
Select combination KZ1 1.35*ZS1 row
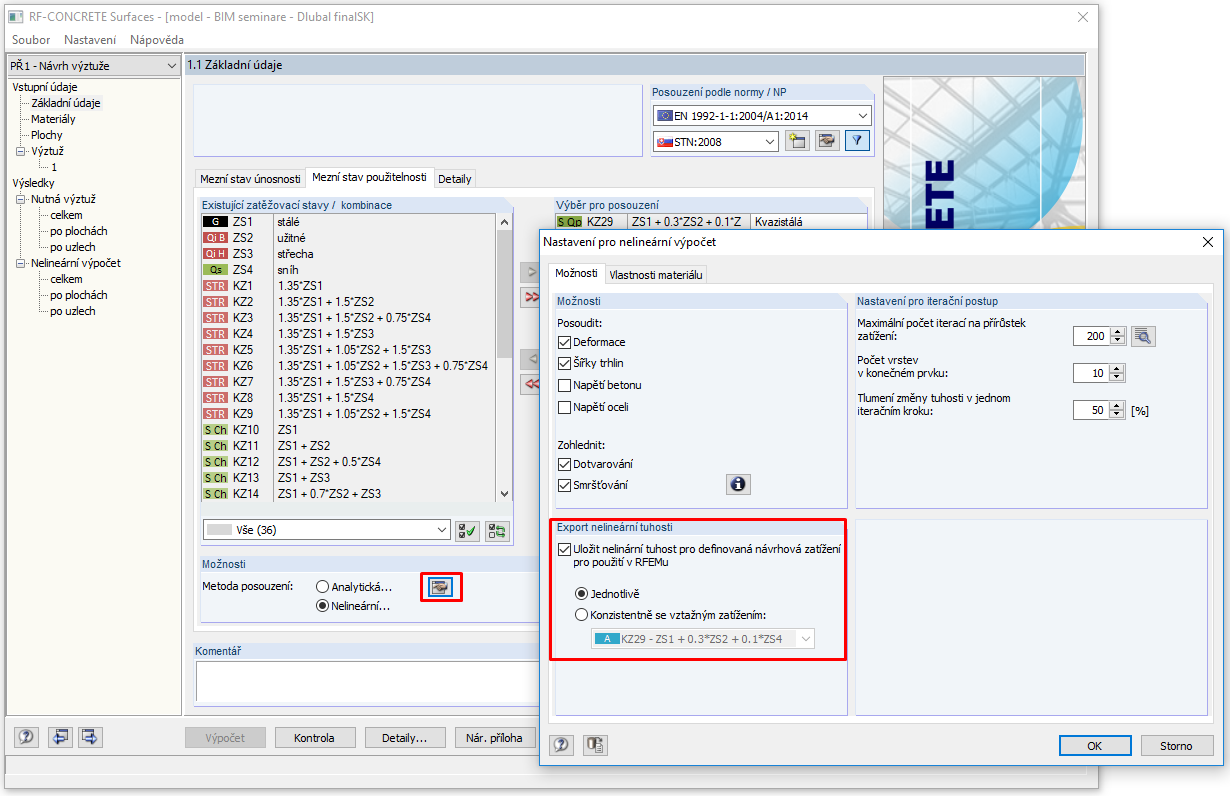tap(348, 286)
